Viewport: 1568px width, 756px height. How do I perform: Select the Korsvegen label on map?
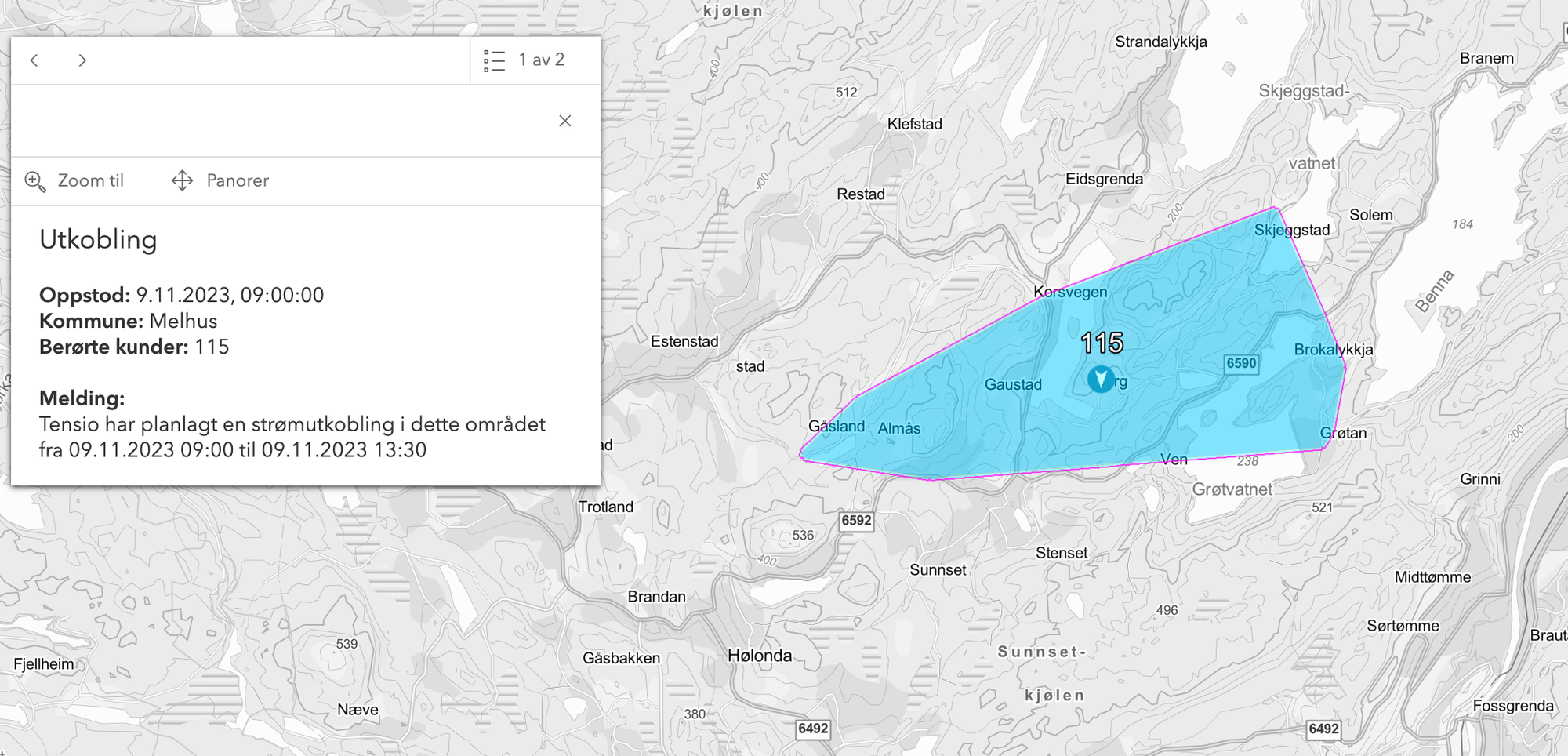[x=1070, y=292]
